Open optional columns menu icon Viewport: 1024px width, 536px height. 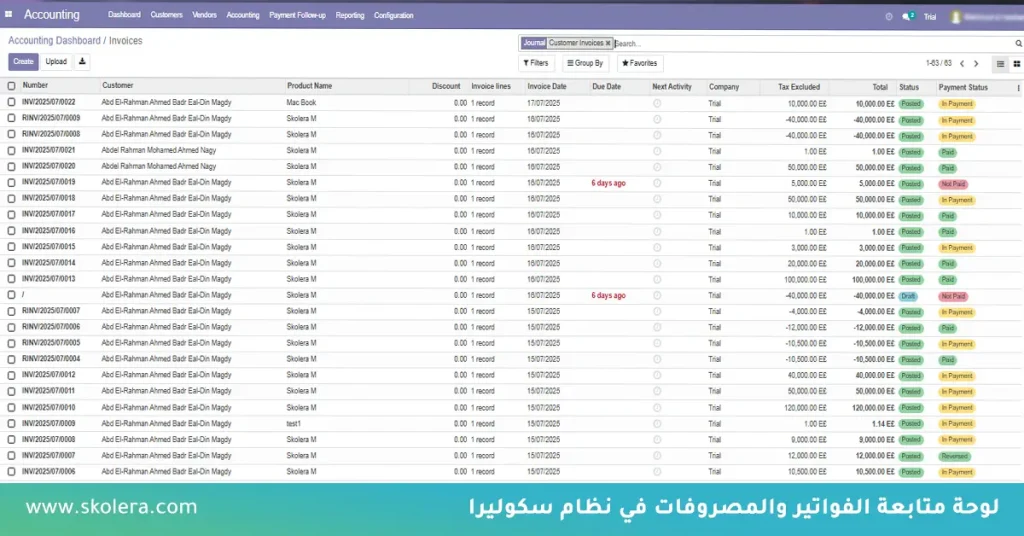tap(1018, 87)
